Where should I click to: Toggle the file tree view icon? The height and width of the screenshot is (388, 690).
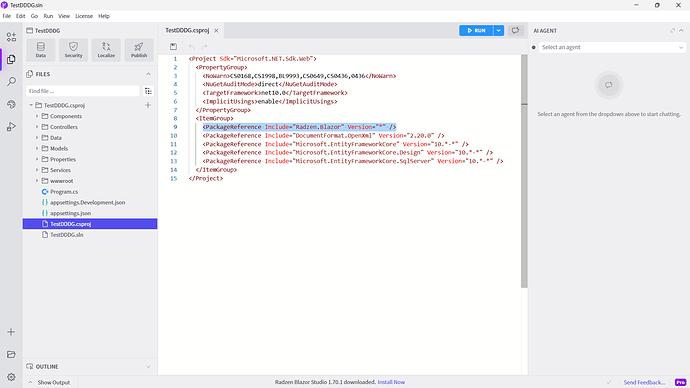point(148,91)
